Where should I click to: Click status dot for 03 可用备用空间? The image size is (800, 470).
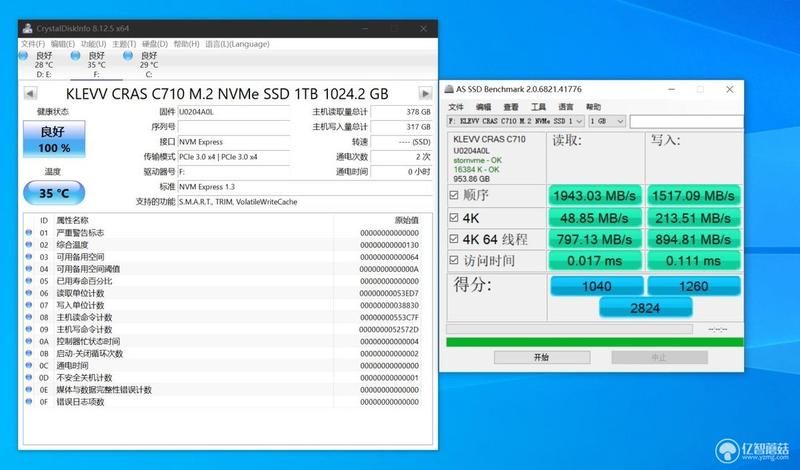point(29,257)
